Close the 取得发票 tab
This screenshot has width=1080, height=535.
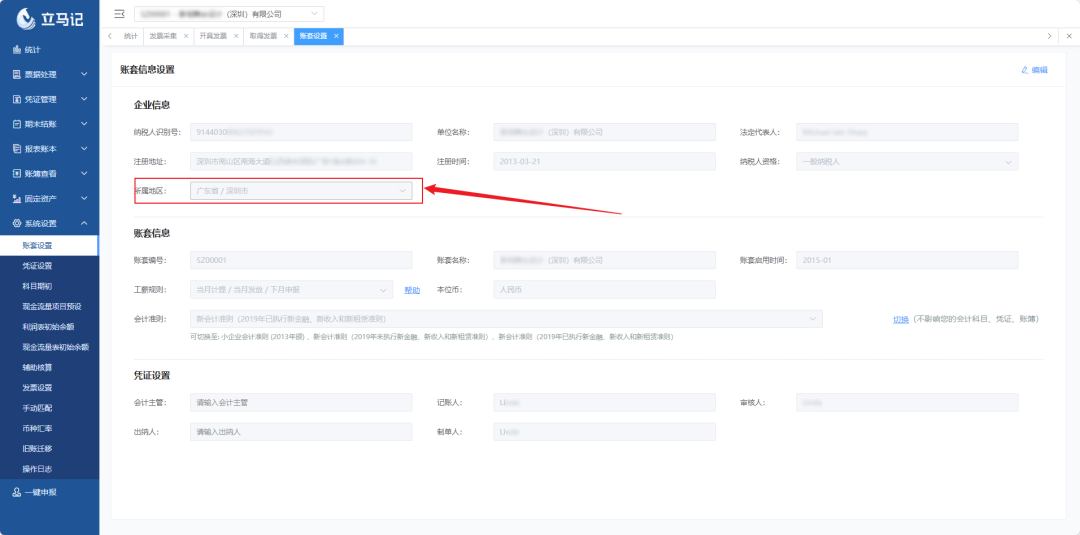click(287, 36)
